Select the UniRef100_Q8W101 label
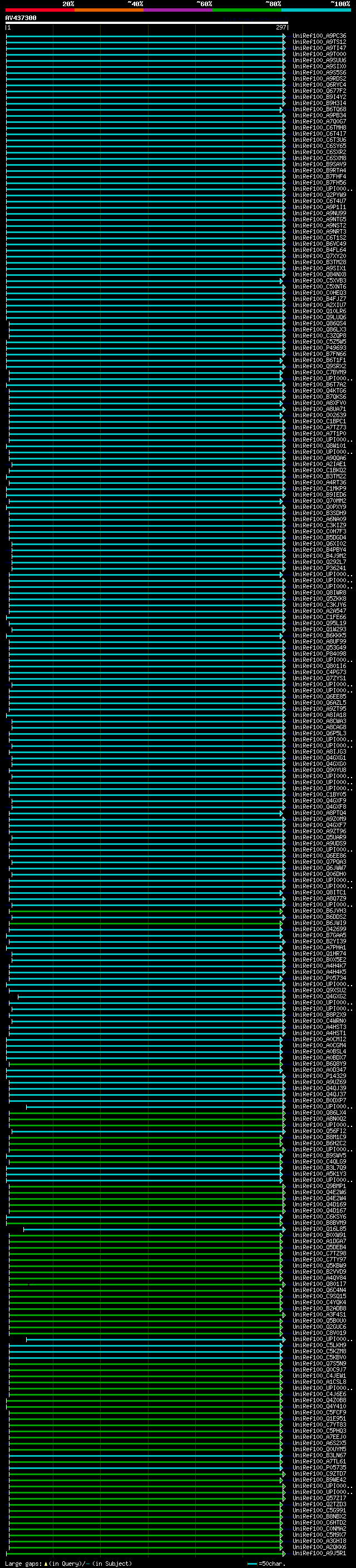The width and height of the screenshot is (356, 1568). (x=319, y=446)
